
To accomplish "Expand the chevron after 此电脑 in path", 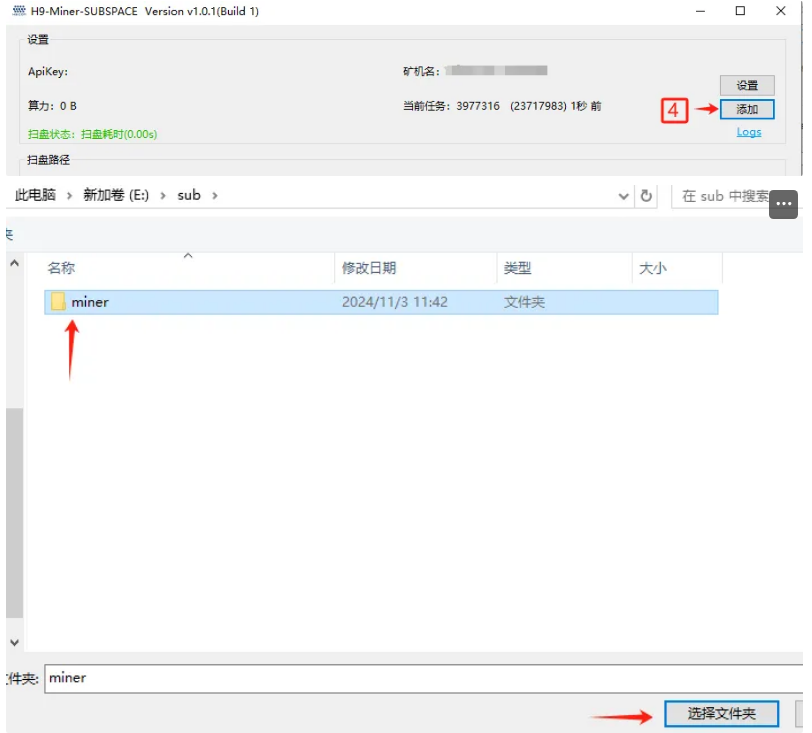I will [x=70, y=196].
